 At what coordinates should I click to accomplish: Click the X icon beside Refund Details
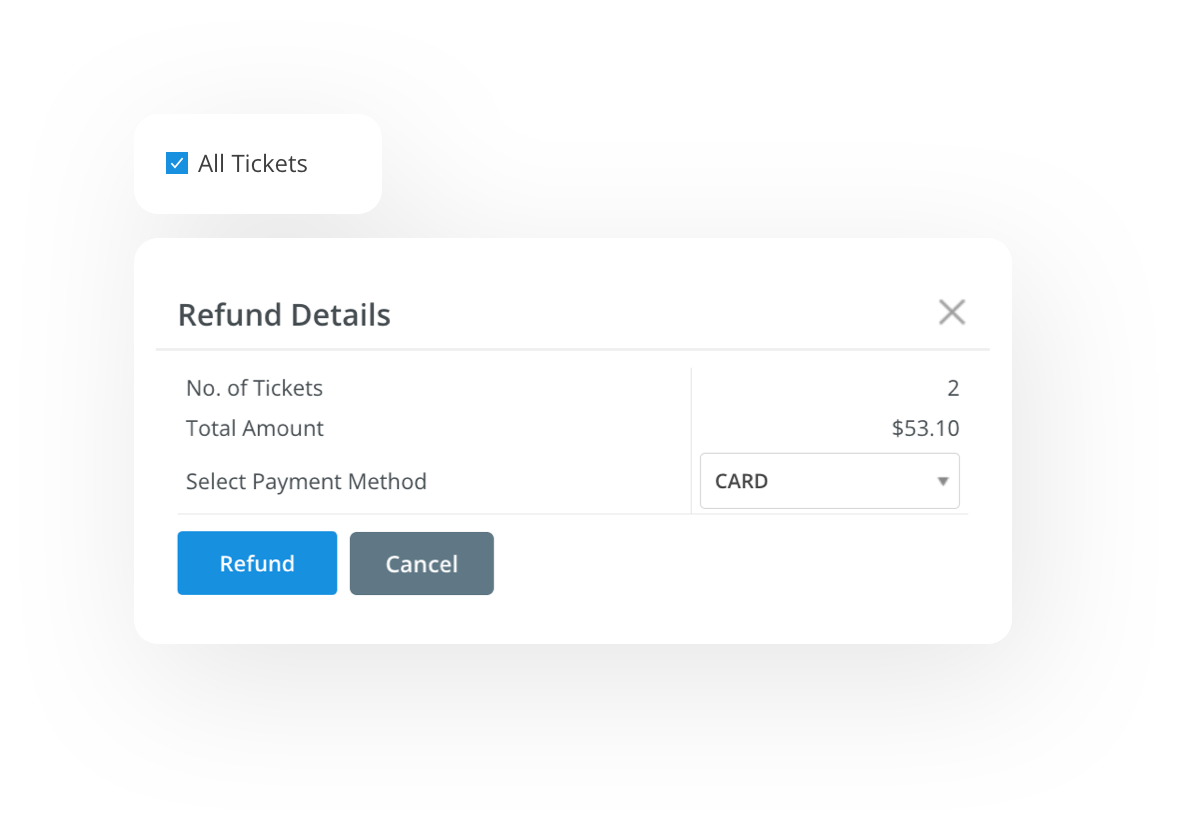[x=952, y=312]
